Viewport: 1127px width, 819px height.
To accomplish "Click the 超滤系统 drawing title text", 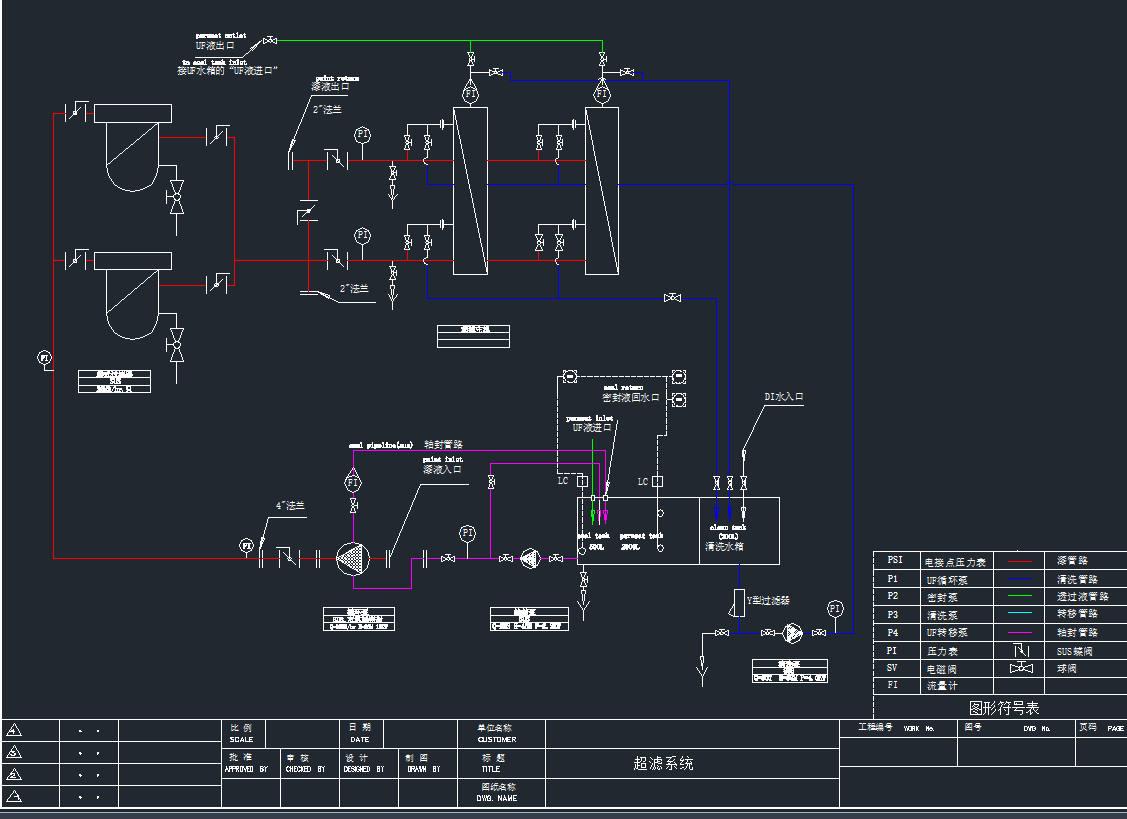I will click(x=663, y=764).
